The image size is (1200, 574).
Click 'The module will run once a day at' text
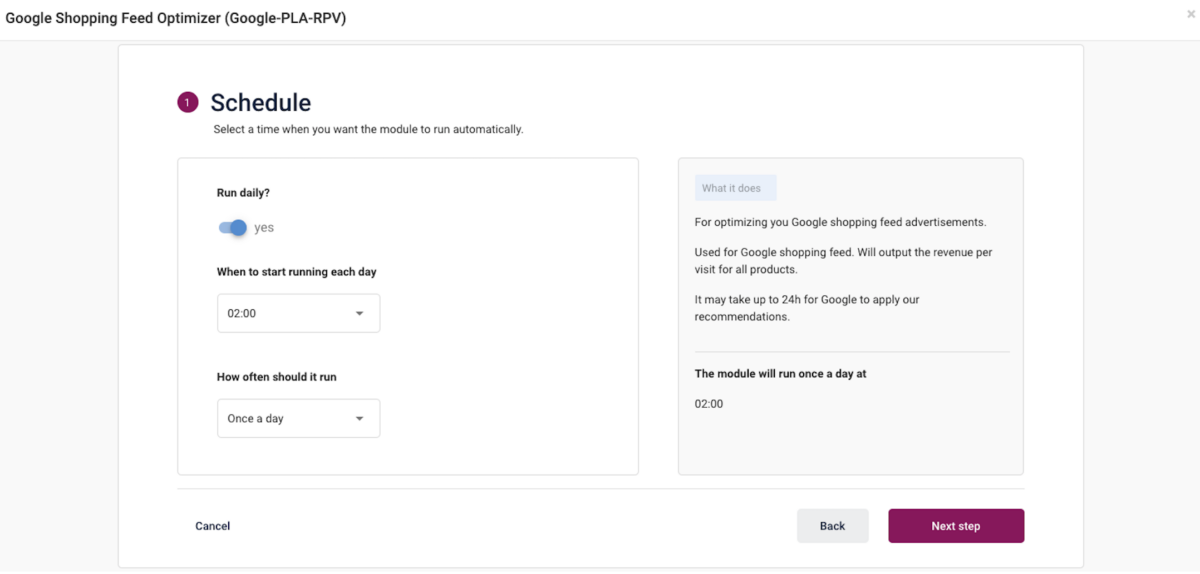tap(781, 374)
